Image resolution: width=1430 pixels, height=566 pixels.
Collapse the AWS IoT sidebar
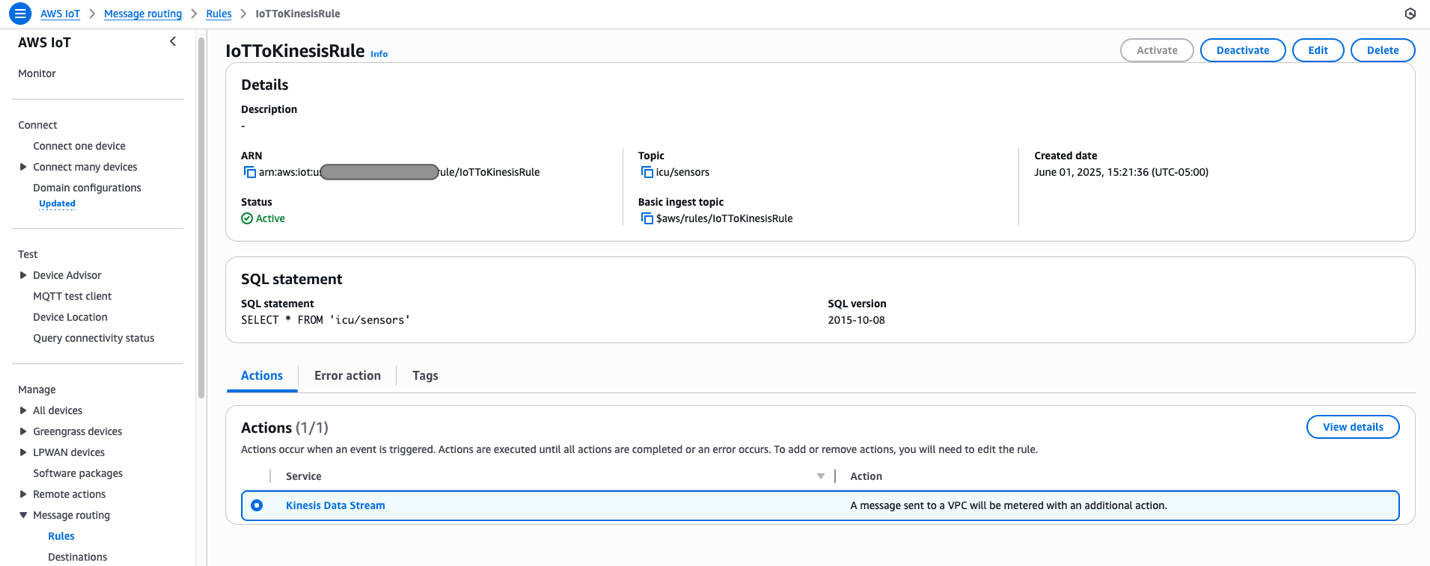173,42
